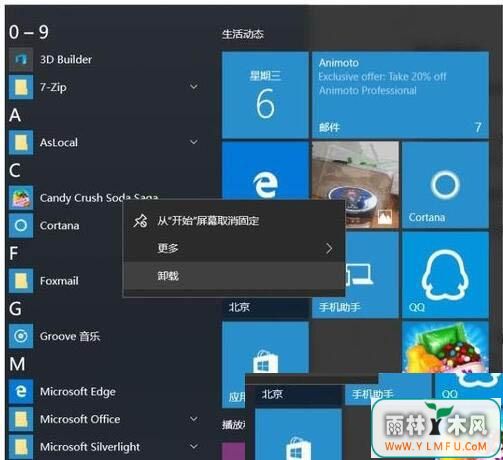Open the Cortana circle tile
This screenshot has height=460, width=503.
[x=445, y=185]
